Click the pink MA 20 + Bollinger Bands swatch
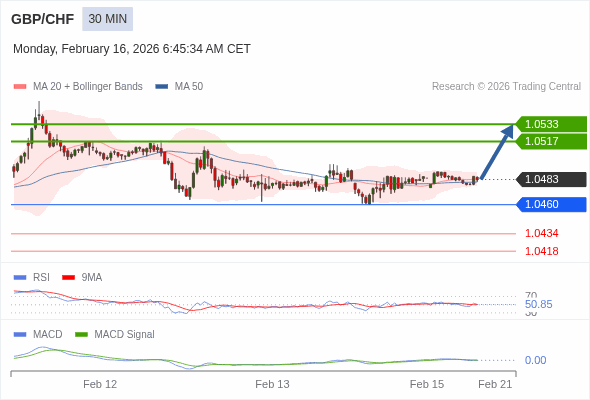The image size is (590, 400). tap(20, 87)
